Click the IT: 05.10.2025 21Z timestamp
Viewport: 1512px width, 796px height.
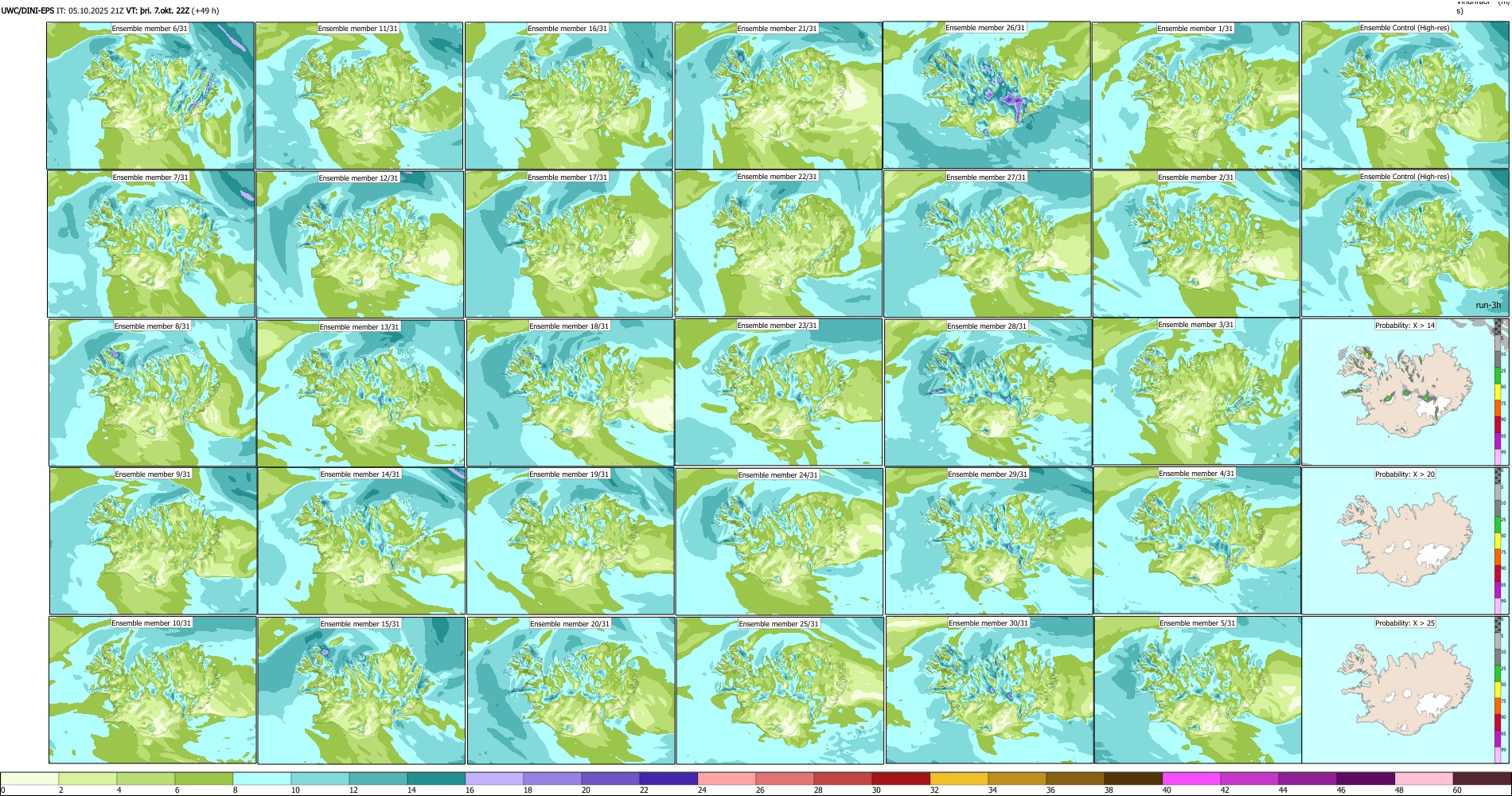tap(90, 11)
